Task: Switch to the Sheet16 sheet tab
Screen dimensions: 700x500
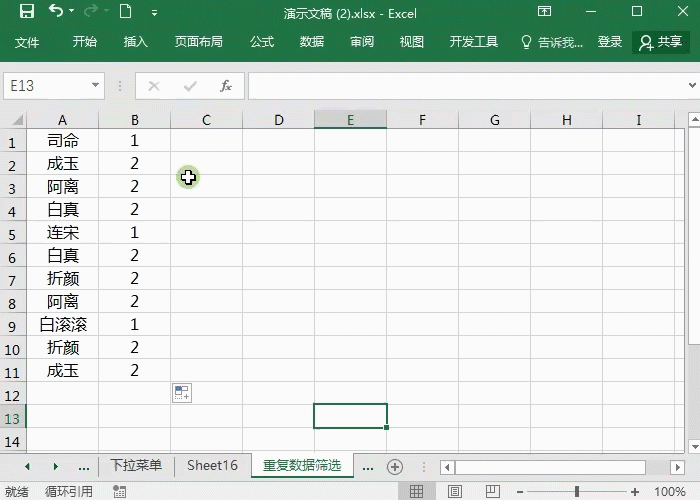Action: click(212, 465)
